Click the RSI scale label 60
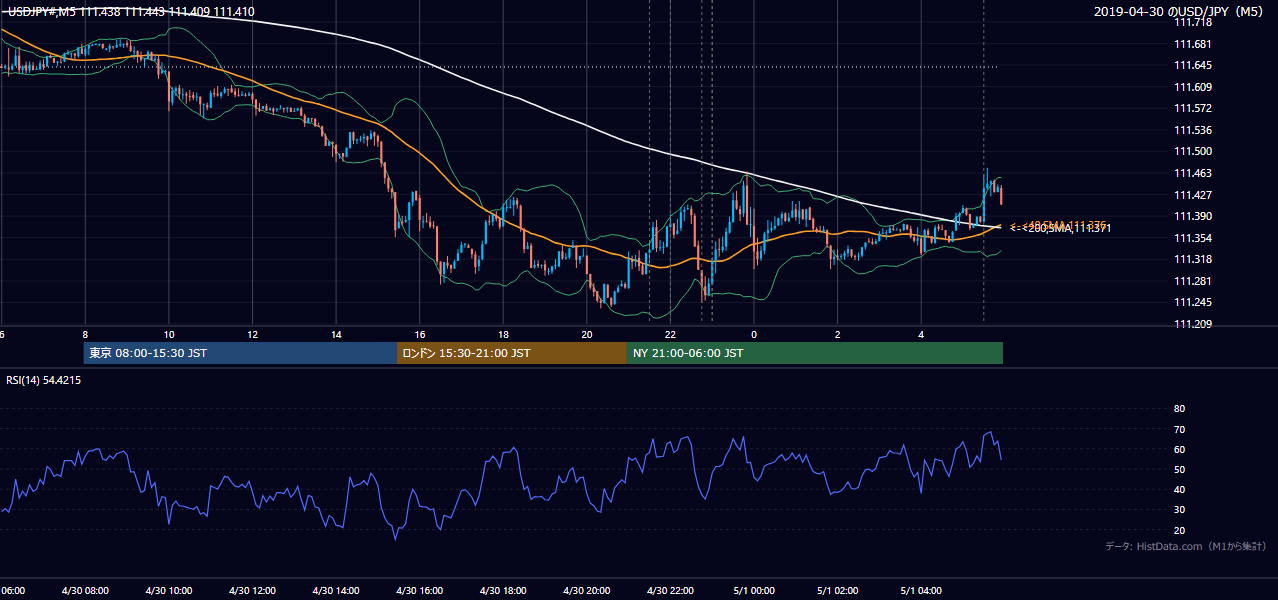This screenshot has width=1278, height=600. (x=1179, y=449)
